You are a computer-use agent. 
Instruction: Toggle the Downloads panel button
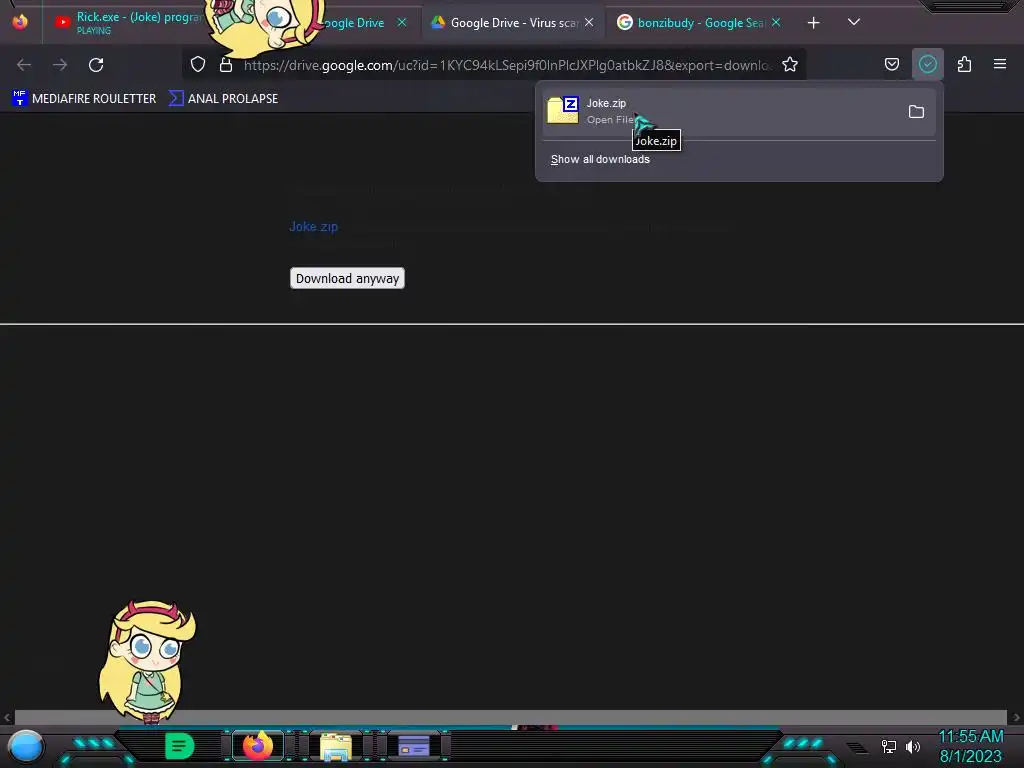point(927,64)
